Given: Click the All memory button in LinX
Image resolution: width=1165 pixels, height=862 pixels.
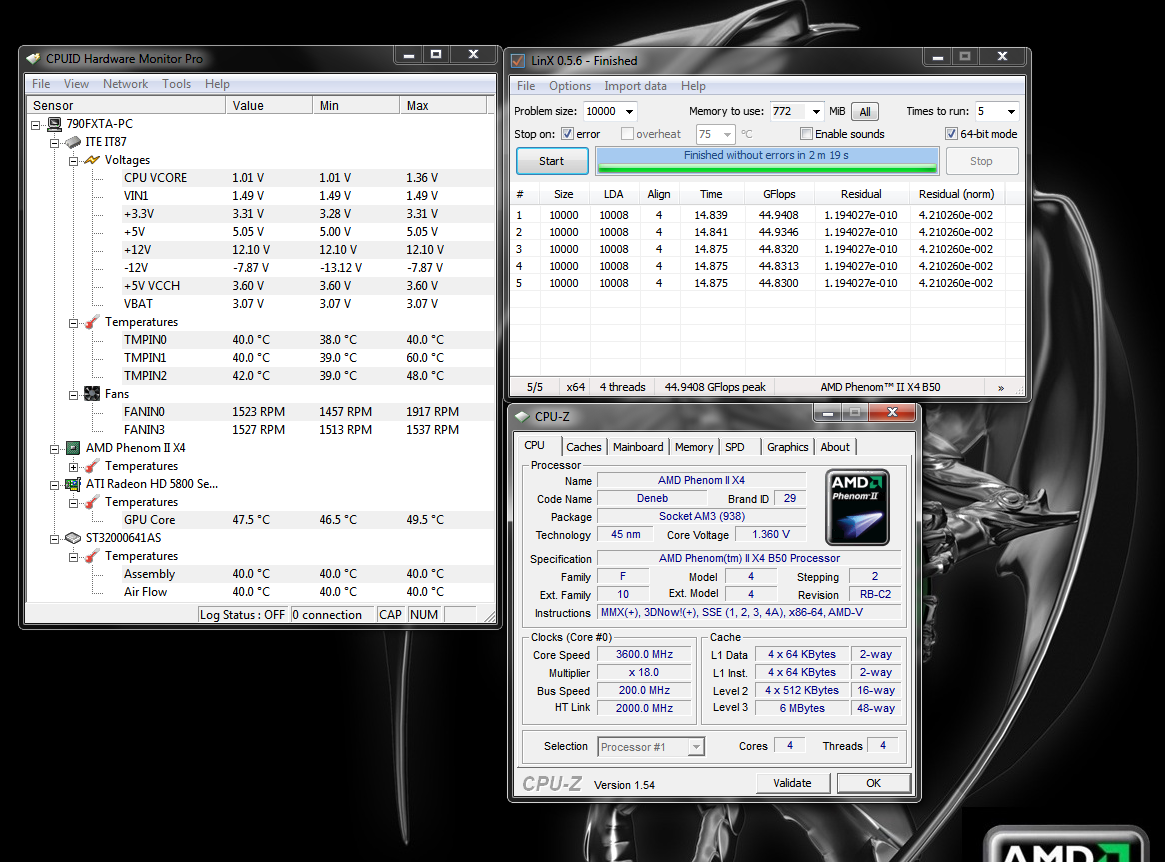Looking at the screenshot, I should (865, 111).
